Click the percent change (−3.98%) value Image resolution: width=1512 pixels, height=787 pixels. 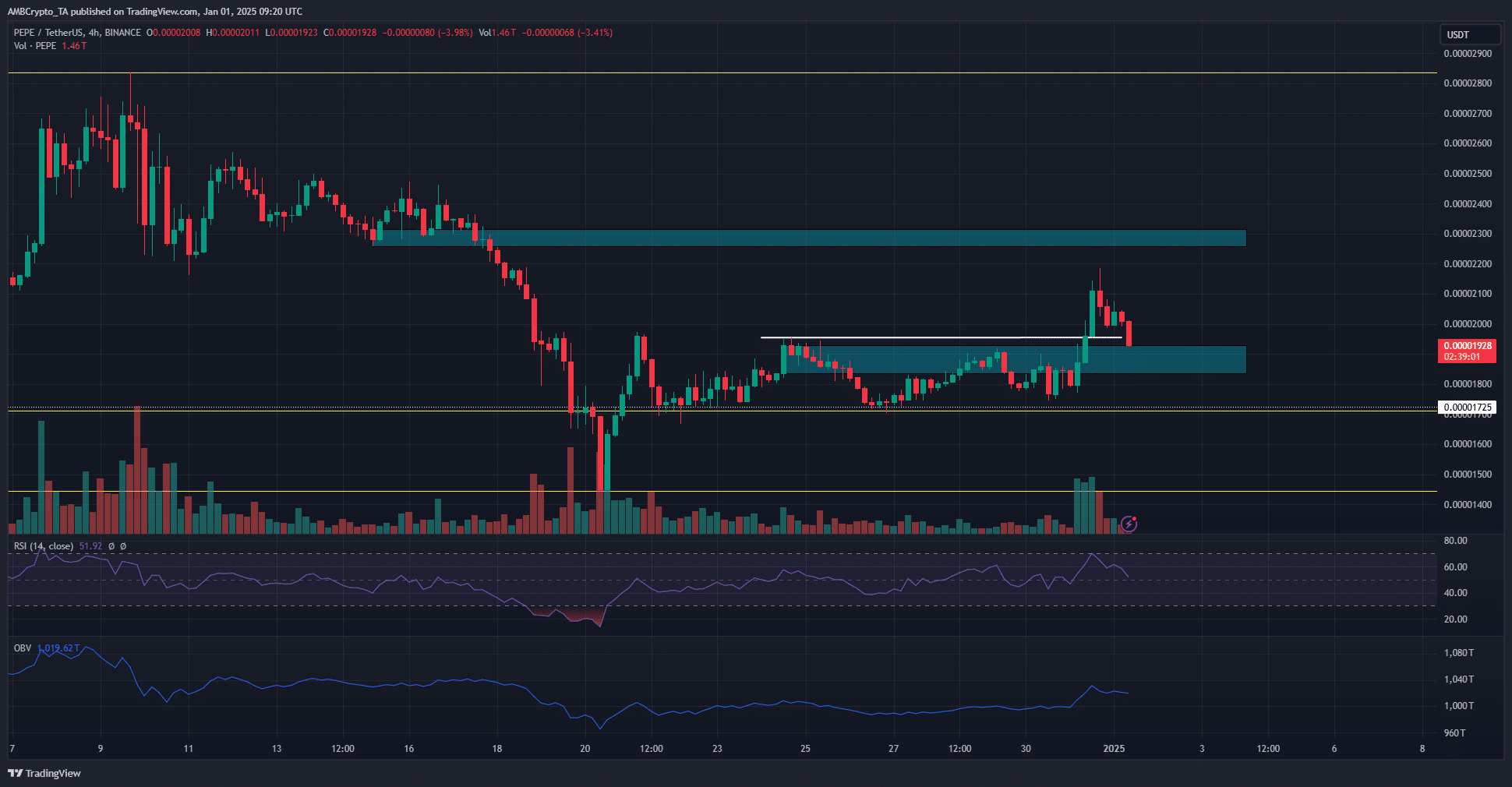pos(455,33)
